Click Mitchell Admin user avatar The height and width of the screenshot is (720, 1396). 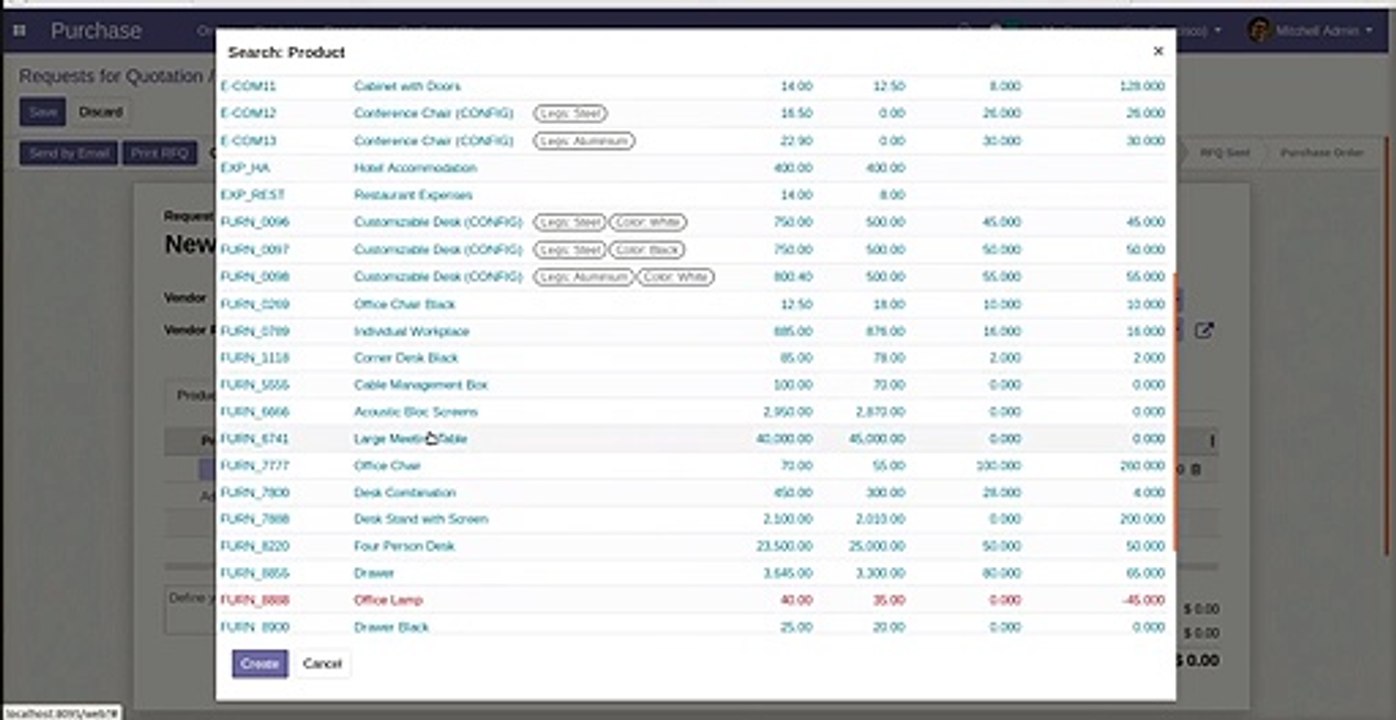pos(1259,30)
